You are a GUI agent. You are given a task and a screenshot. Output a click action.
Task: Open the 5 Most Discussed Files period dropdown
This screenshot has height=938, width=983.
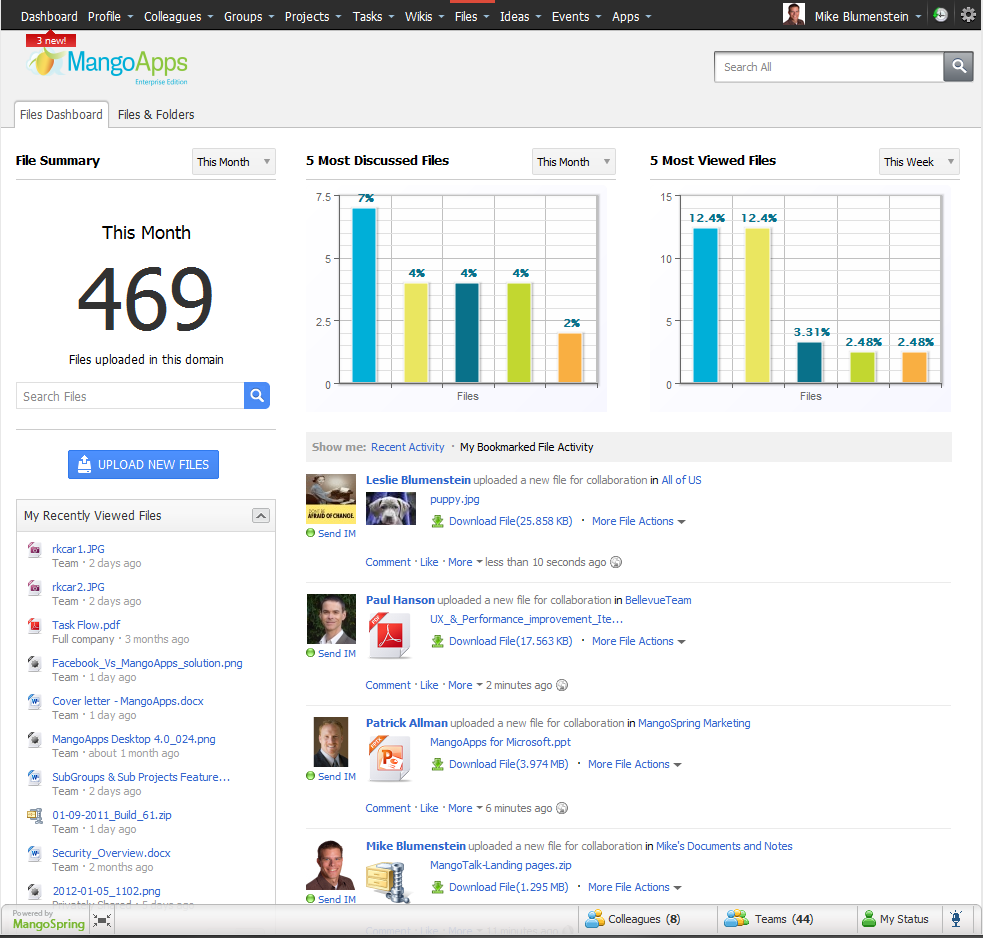[x=574, y=162]
